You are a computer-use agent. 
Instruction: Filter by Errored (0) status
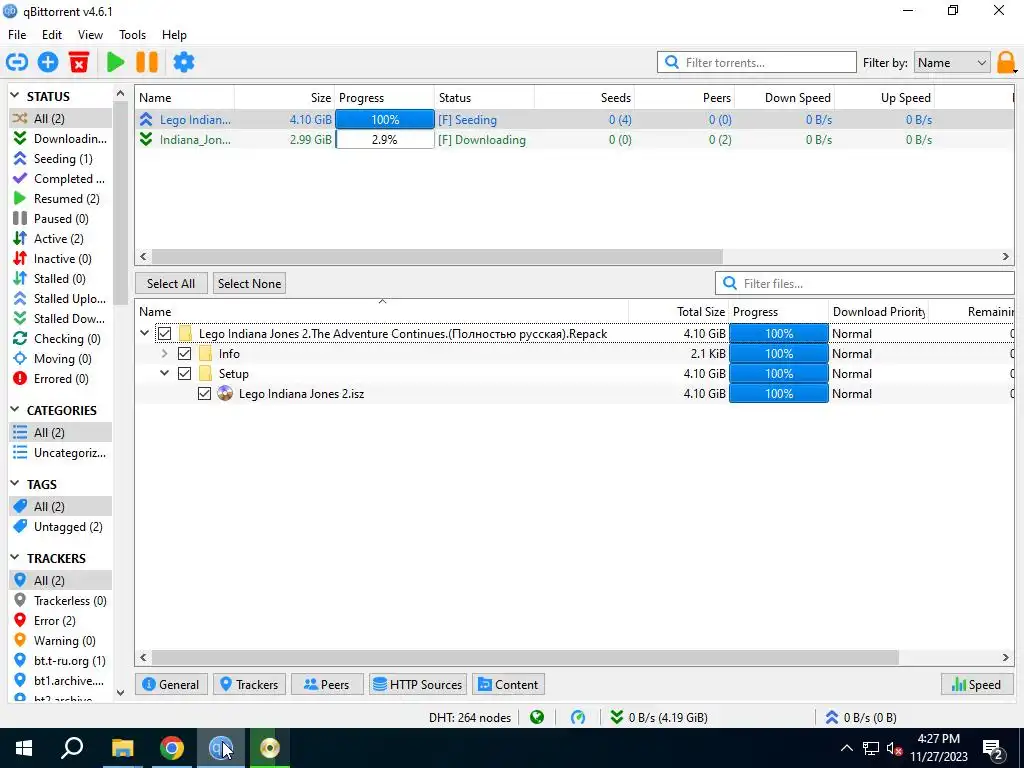[60, 379]
